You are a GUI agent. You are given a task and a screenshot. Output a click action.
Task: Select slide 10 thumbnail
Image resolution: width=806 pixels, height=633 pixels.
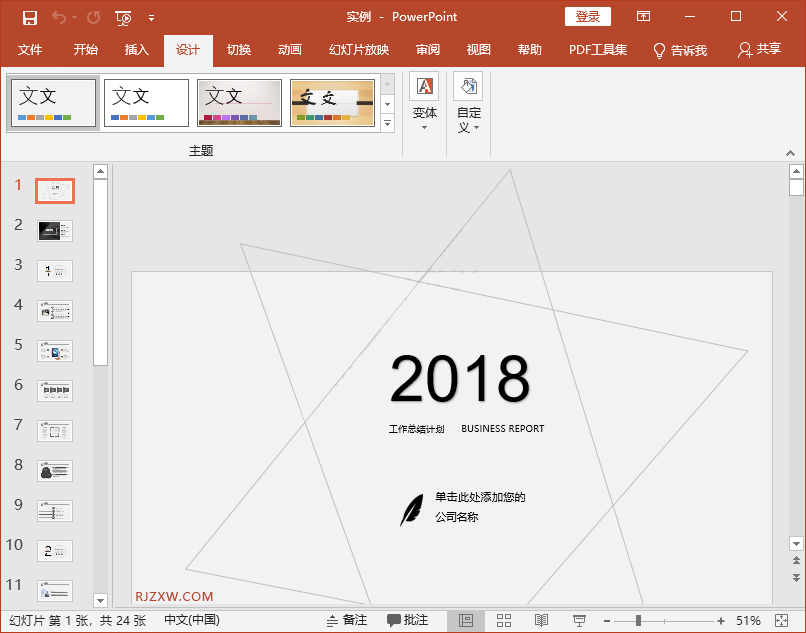click(55, 551)
